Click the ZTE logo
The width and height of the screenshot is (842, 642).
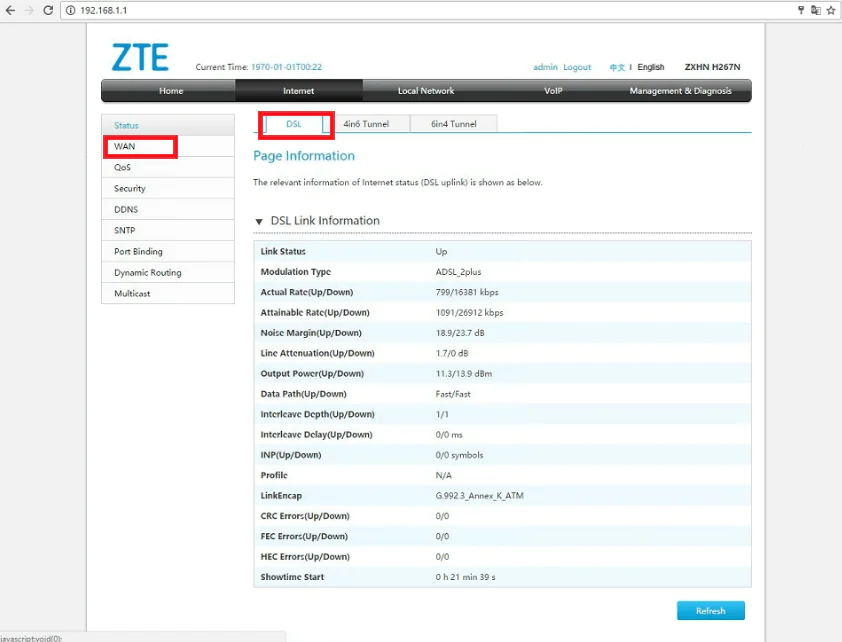point(140,57)
